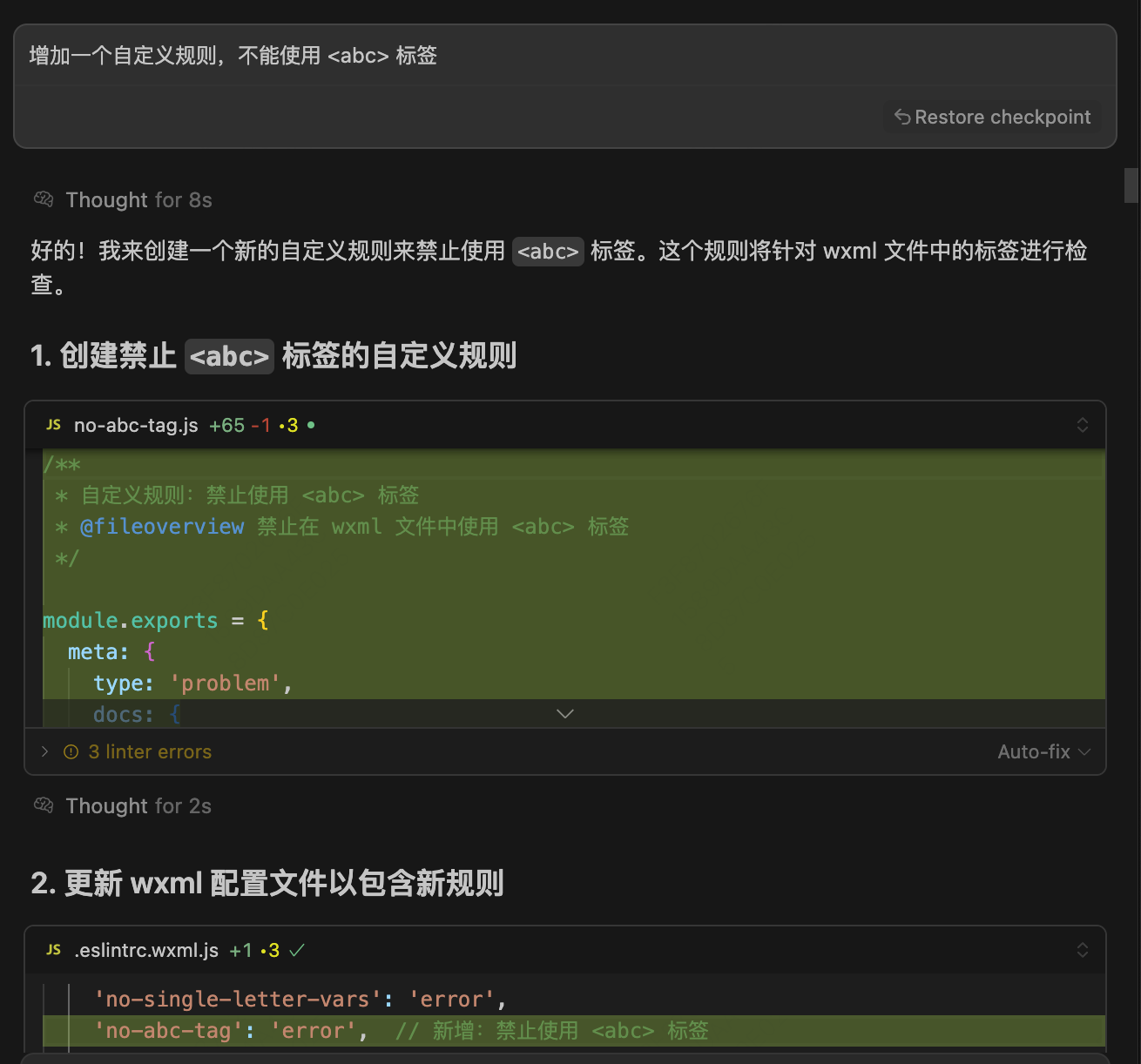Expand collapsed code via the down chevron
The image size is (1141, 1064).
[564, 713]
